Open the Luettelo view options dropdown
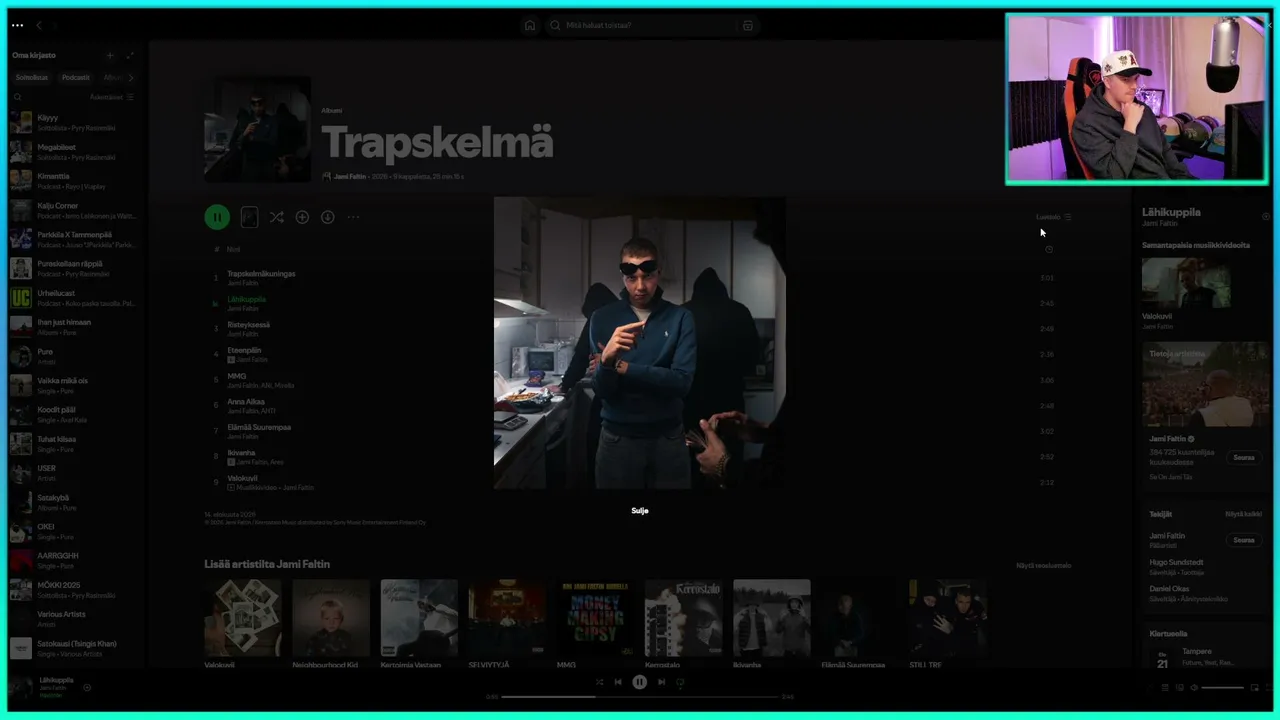1280x720 pixels. [1053, 217]
